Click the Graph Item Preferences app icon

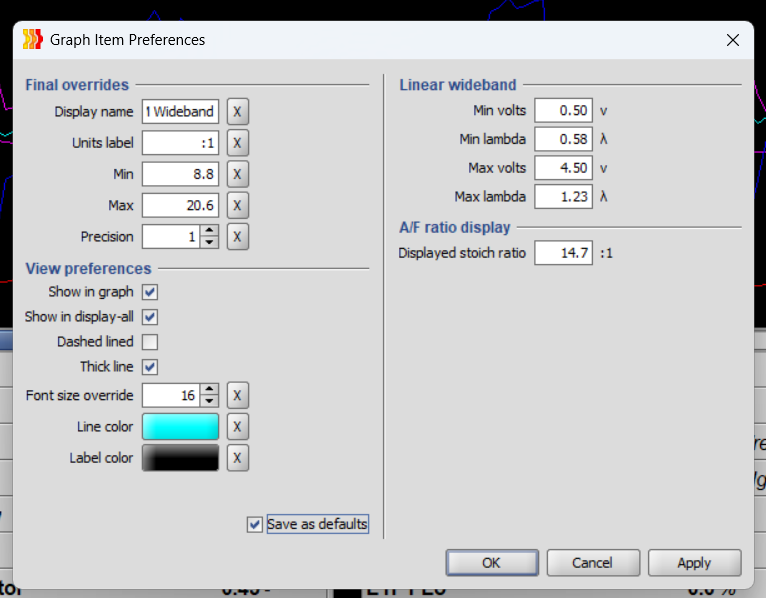[33, 40]
